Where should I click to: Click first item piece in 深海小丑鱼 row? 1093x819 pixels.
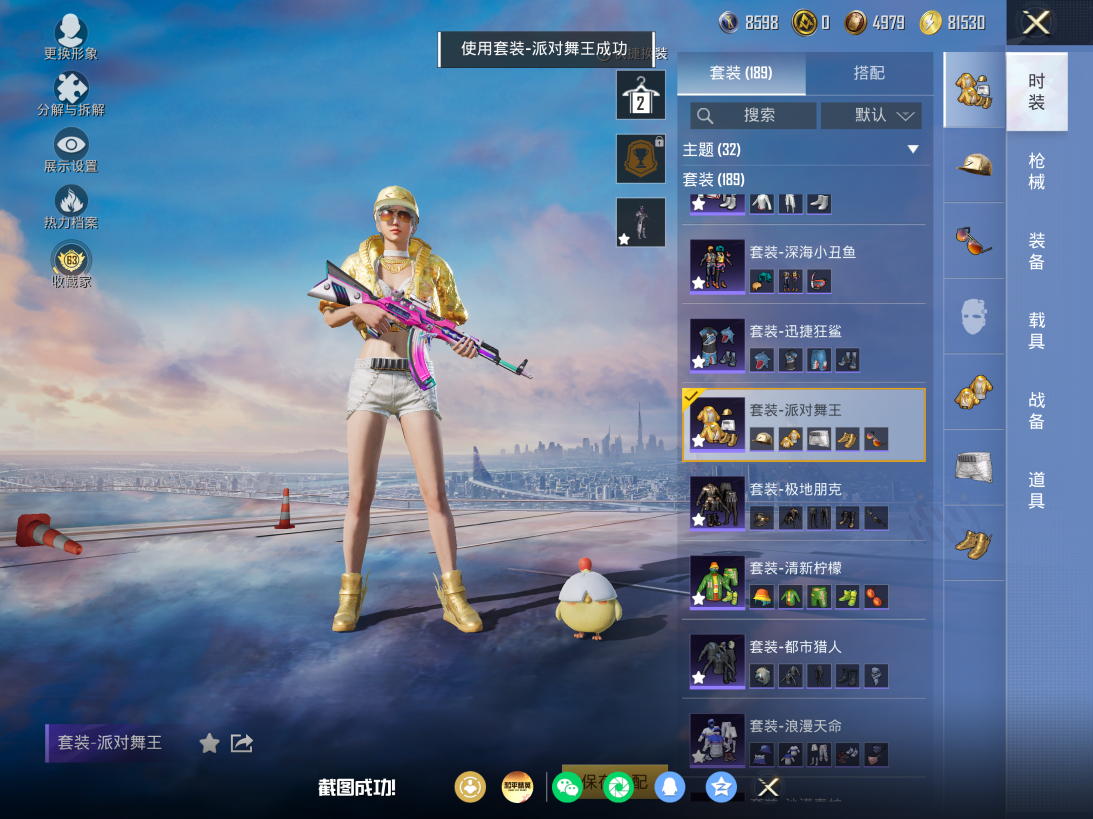762,281
